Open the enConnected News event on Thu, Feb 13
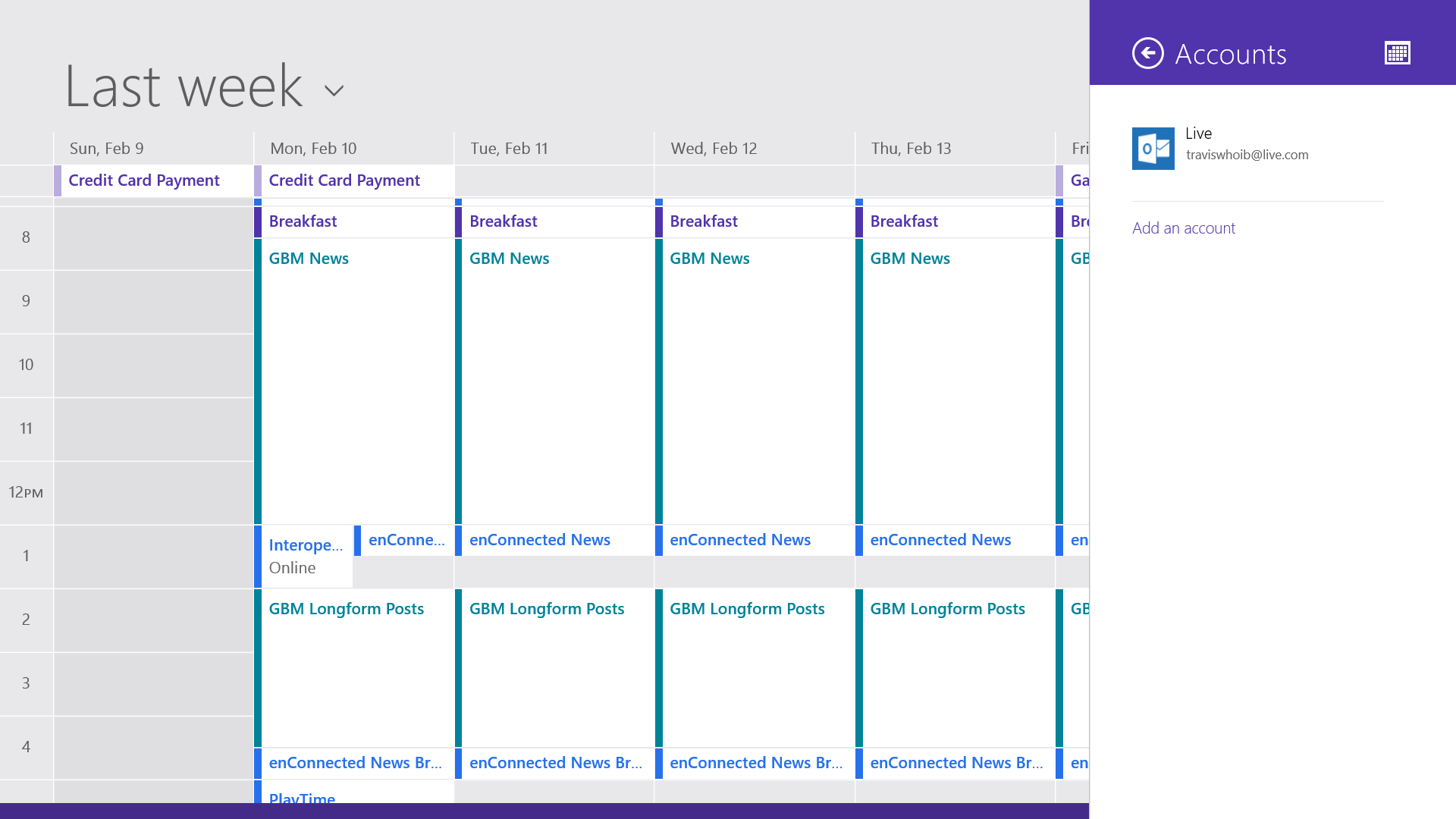 [x=940, y=539]
